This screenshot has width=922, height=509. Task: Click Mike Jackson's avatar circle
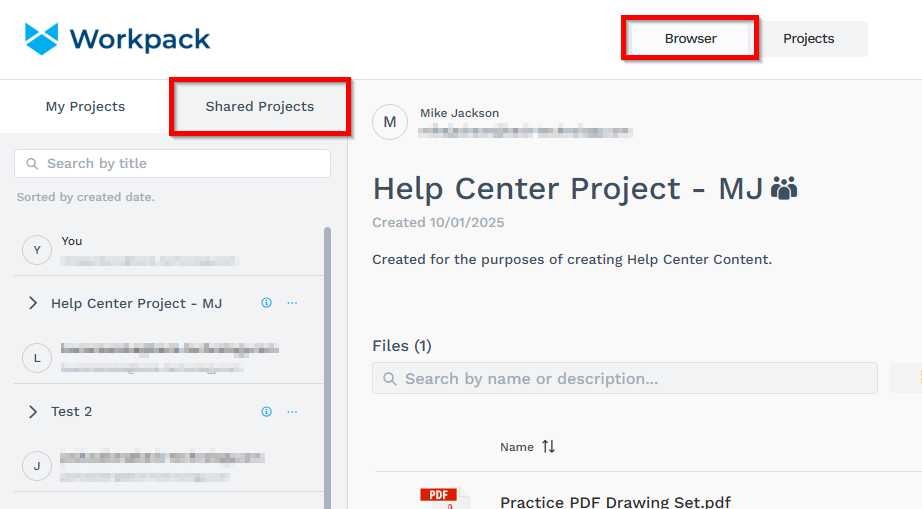tap(390, 122)
